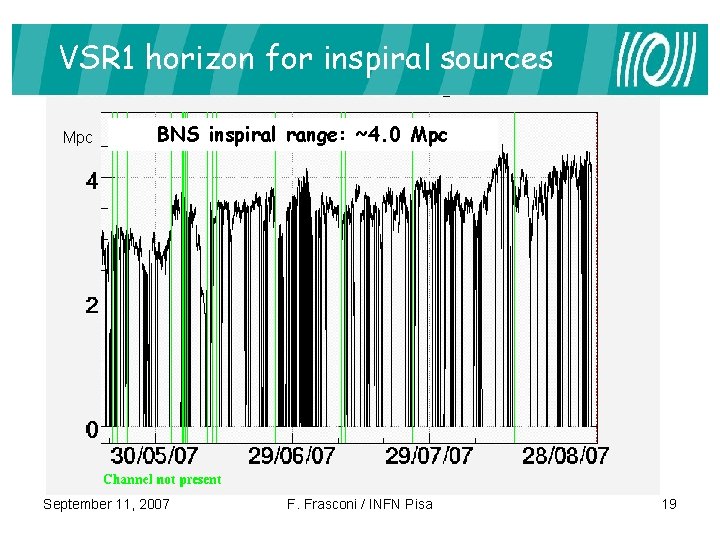This screenshot has width=720, height=540.
Task: Click the x-axis date '29/06/07'
Action: (x=292, y=456)
